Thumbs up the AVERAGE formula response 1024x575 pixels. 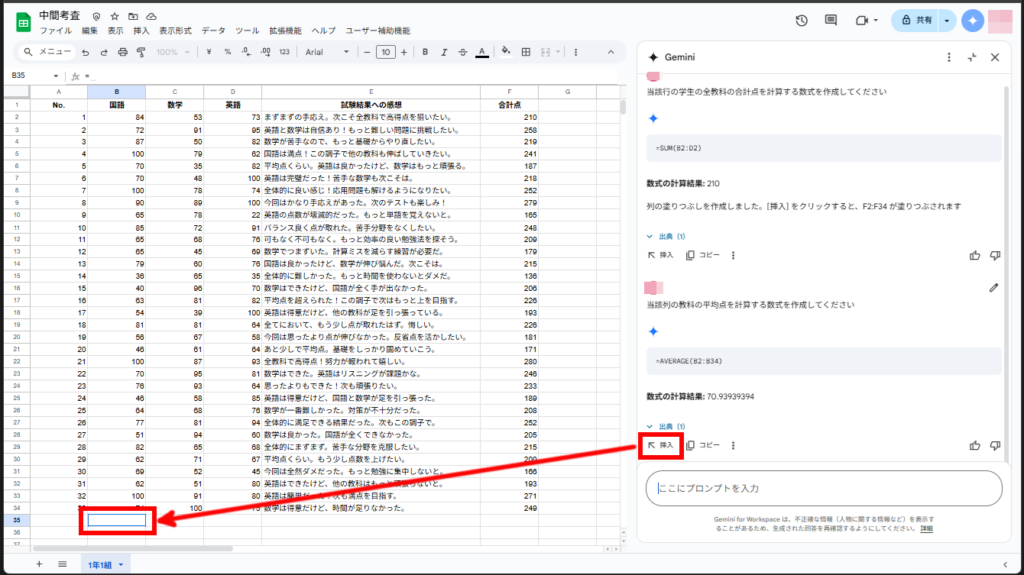[x=974, y=446]
